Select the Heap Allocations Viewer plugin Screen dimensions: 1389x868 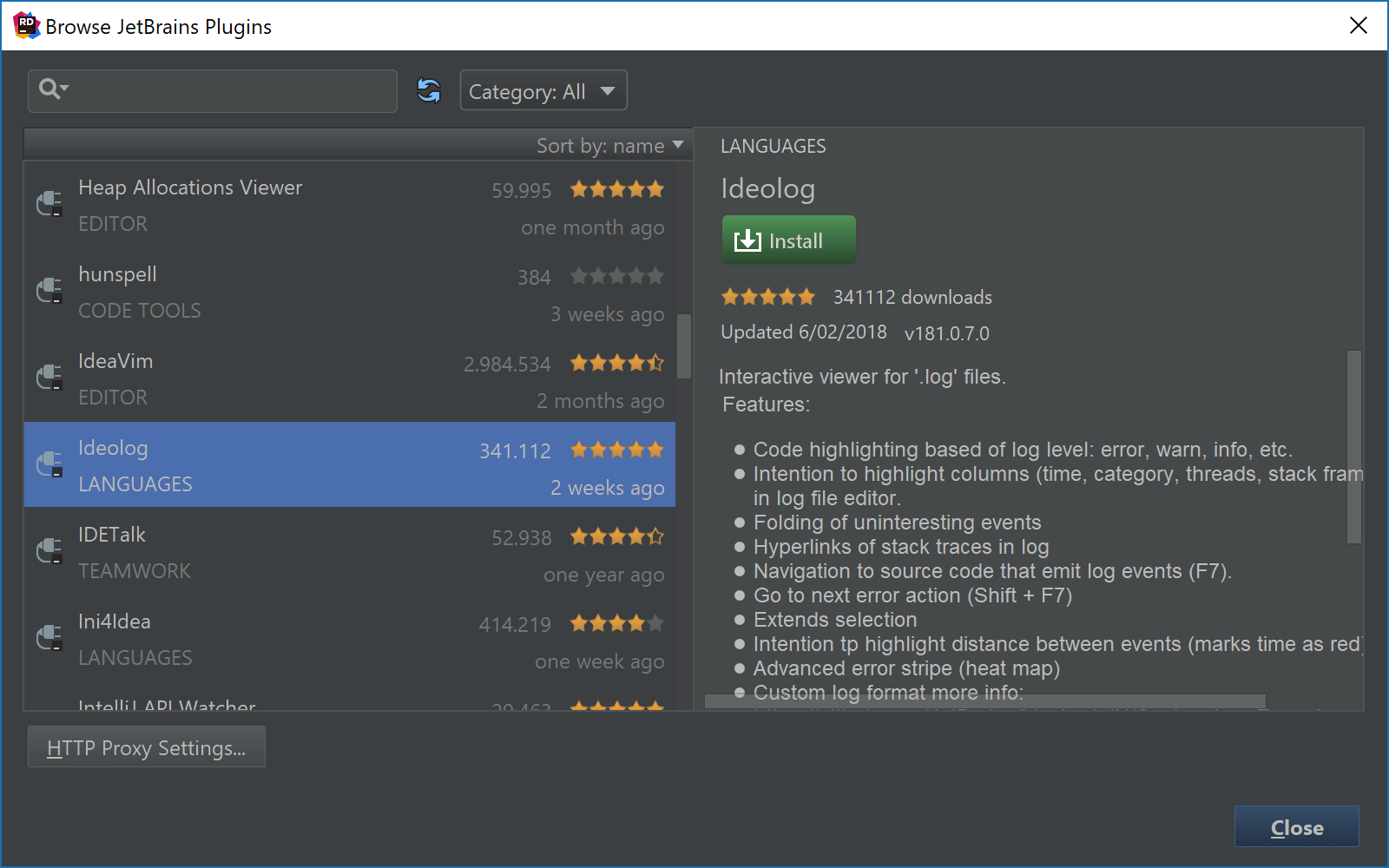(x=350, y=205)
